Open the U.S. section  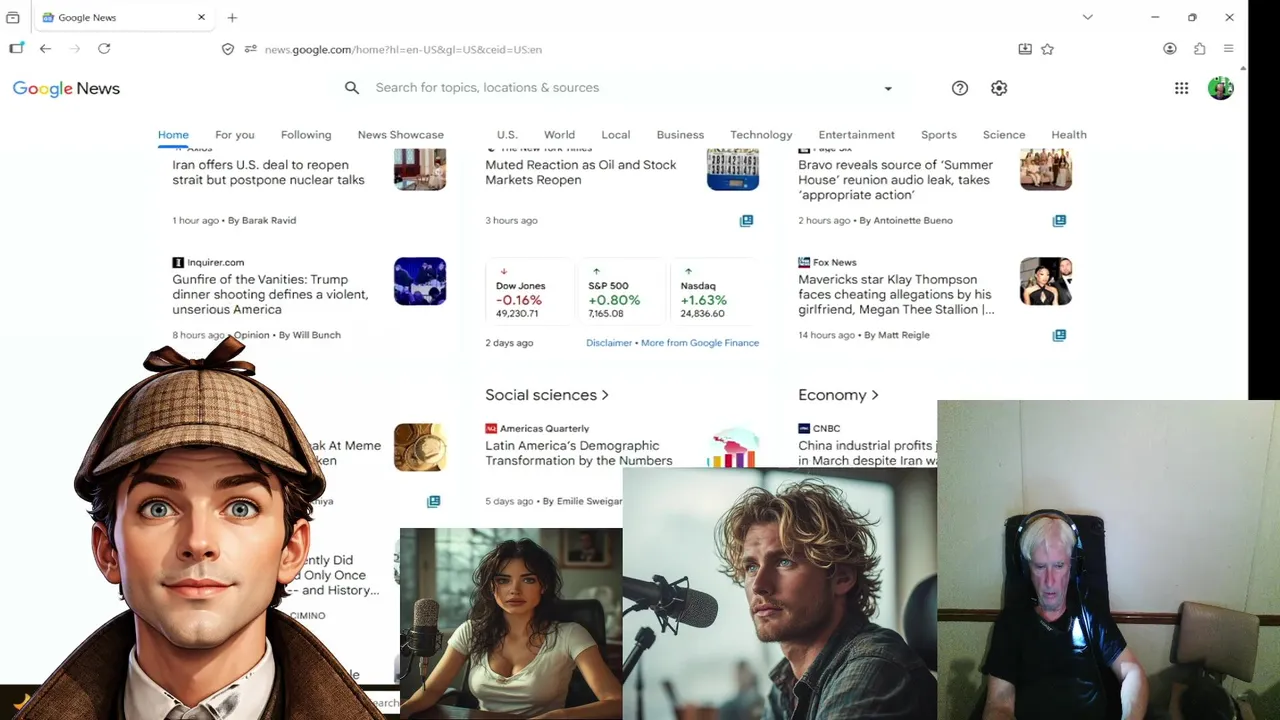point(507,135)
